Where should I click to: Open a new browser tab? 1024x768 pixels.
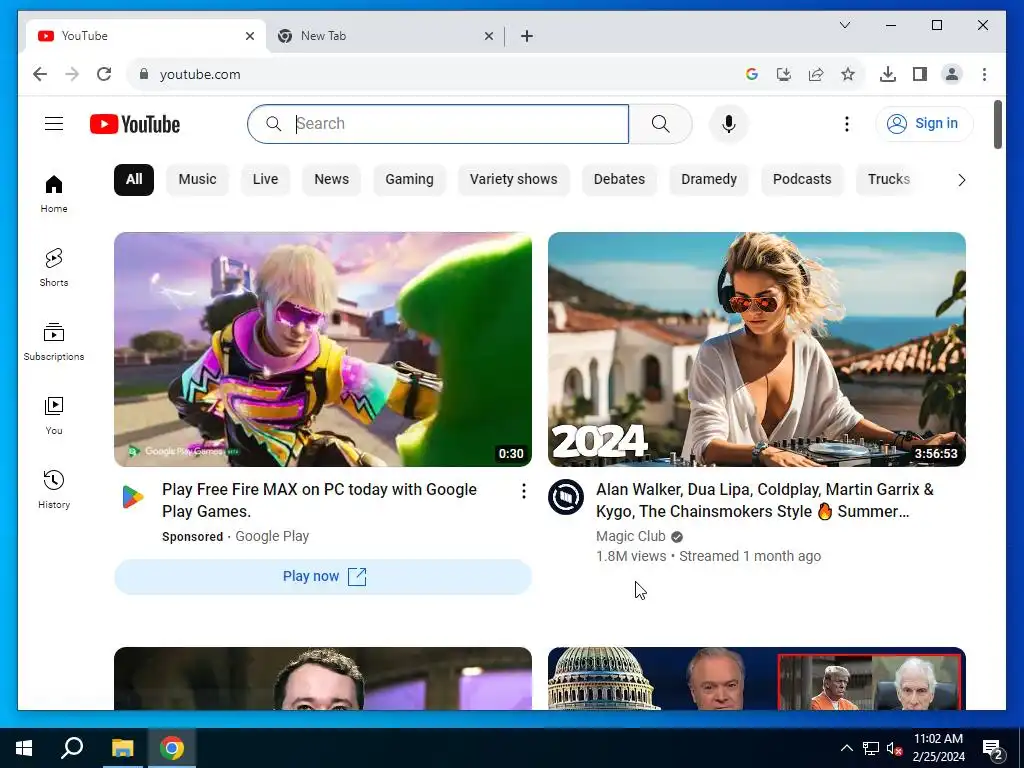tap(527, 36)
